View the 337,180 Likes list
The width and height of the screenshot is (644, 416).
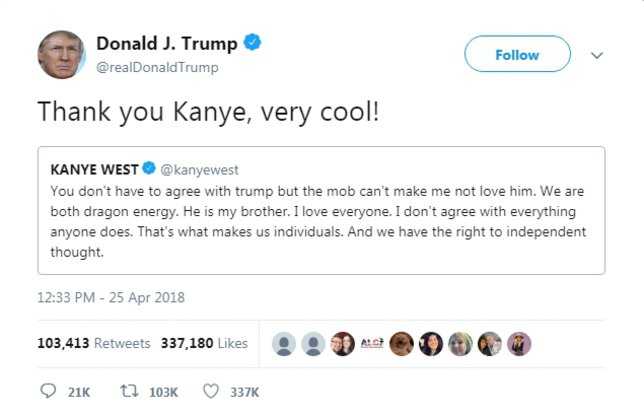coord(204,343)
